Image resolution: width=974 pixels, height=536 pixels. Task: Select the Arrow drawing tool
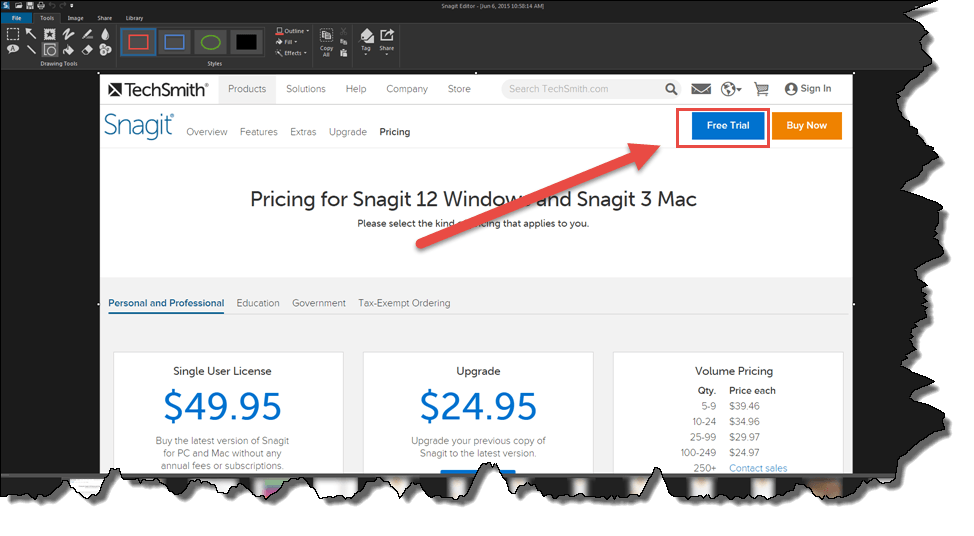pos(31,34)
